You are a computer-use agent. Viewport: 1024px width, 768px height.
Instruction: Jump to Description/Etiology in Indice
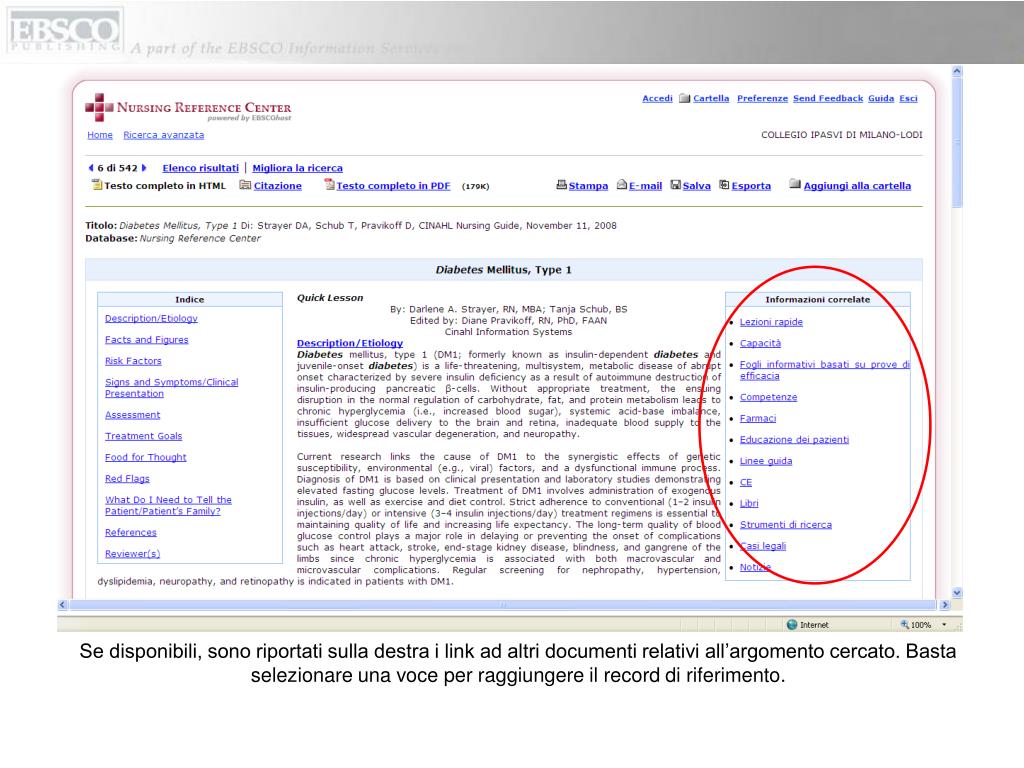pos(151,318)
